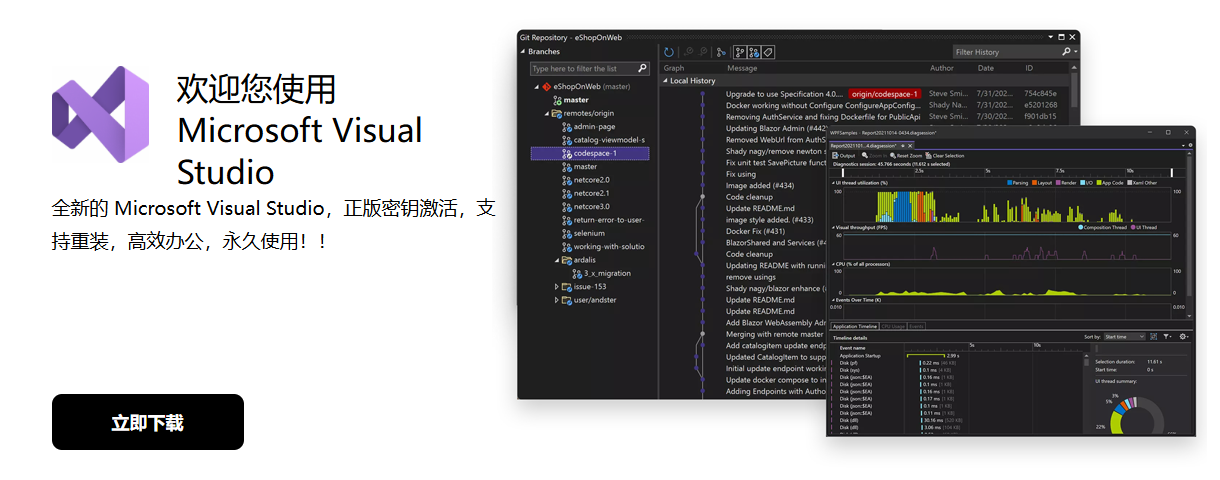Select the 3_x_migration branch
Viewport: 1220px width, 480px height.
607,273
